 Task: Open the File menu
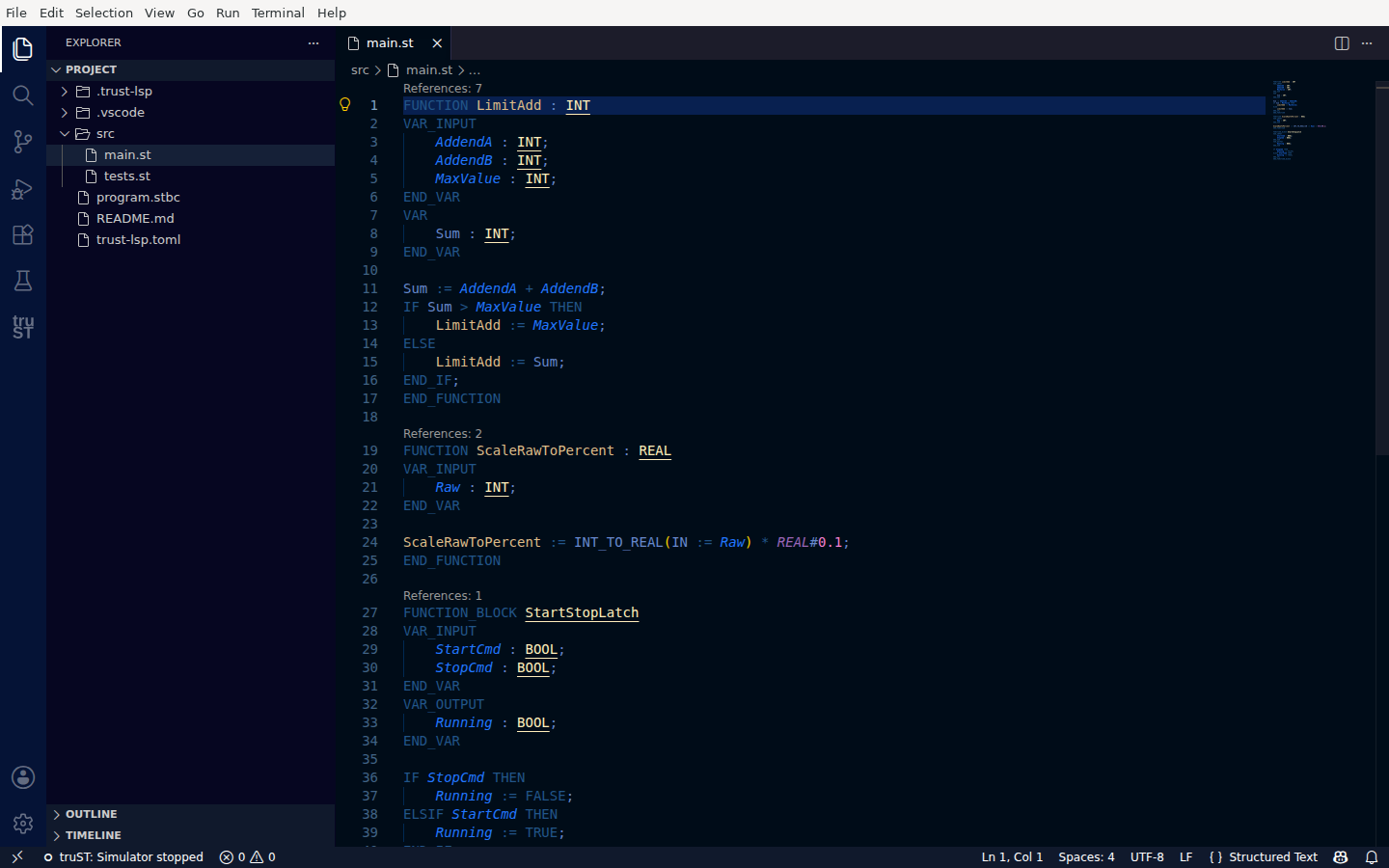coord(16,13)
